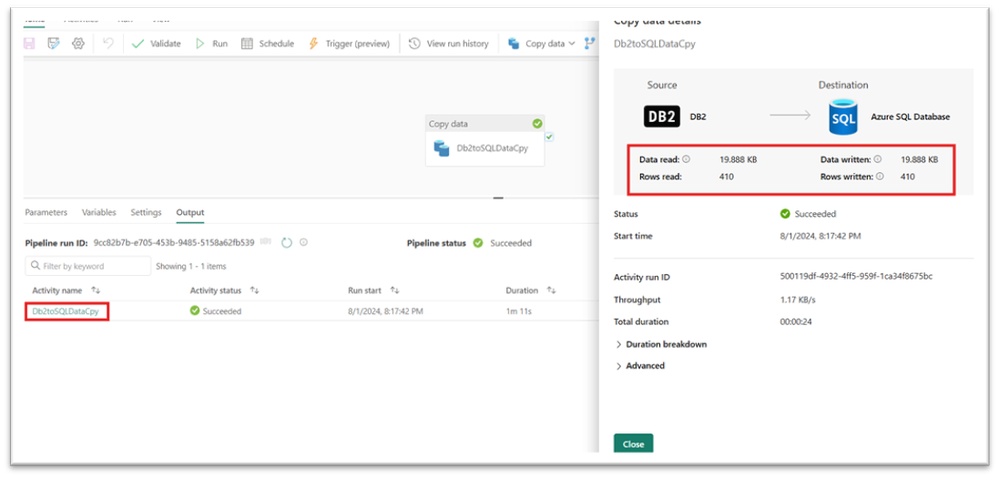Click Rows written info icon
The width and height of the screenshot is (999, 478).
880,177
